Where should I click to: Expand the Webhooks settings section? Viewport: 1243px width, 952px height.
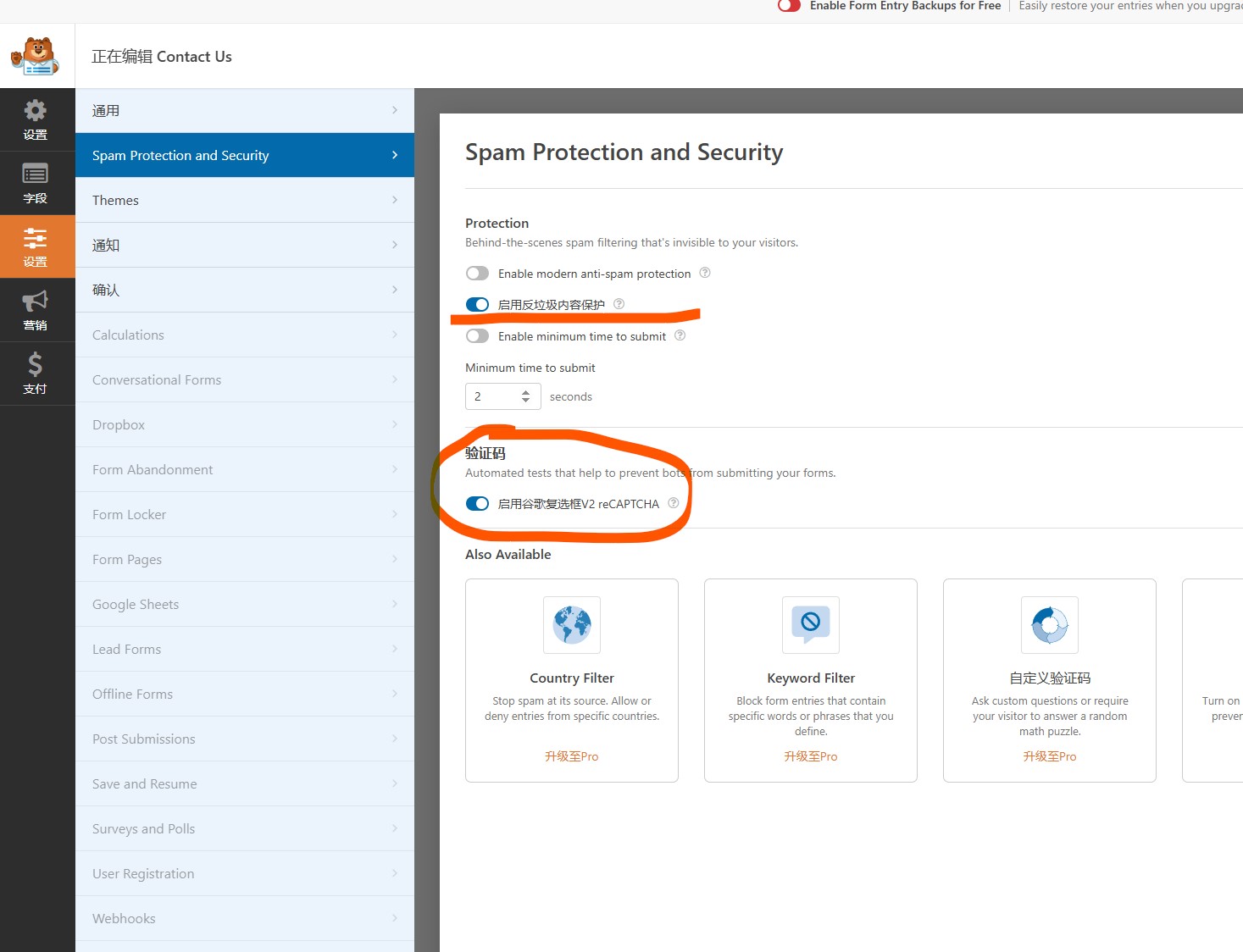pos(244,918)
